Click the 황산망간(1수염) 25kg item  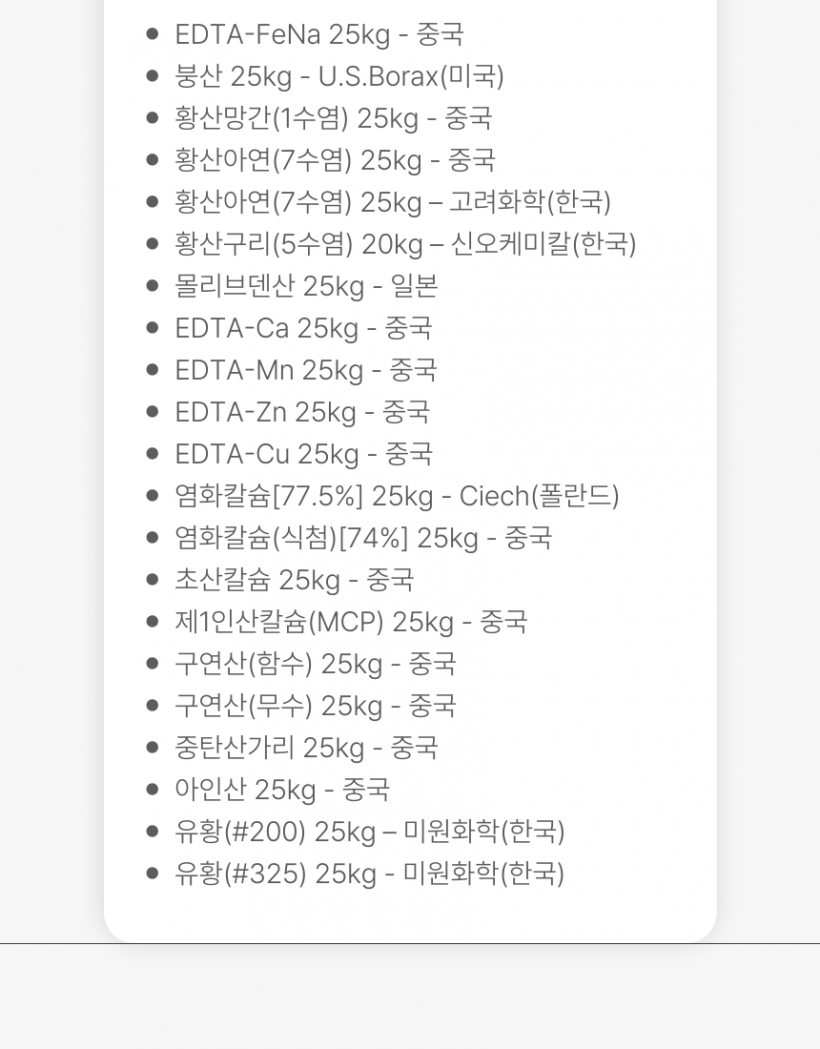click(333, 119)
